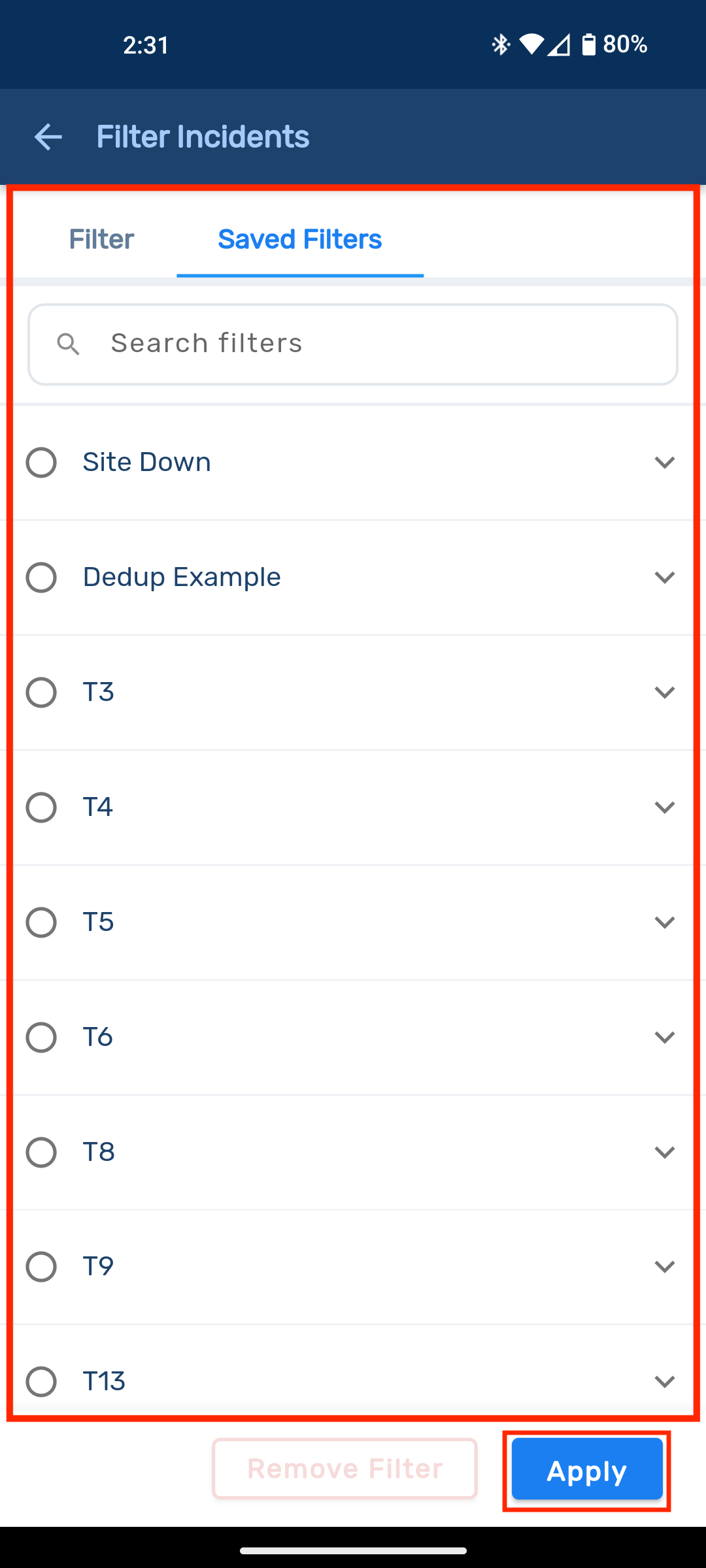
Task: Tap the Bluetooth status icon
Action: tap(501, 44)
